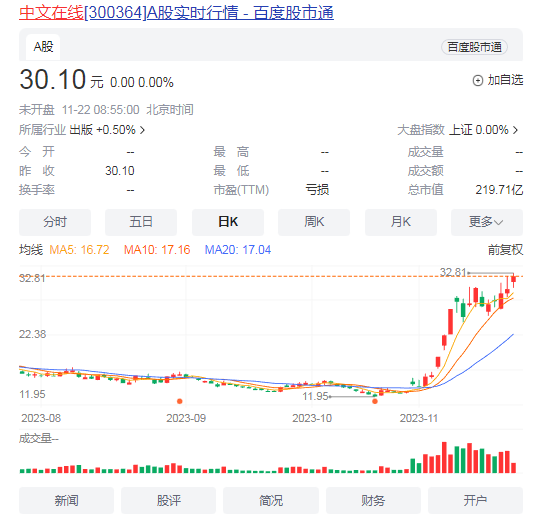Image resolution: width=549 pixels, height=522 pixels.
Task: Click the 22.38 price axis label
Action: pyautogui.click(x=32, y=334)
